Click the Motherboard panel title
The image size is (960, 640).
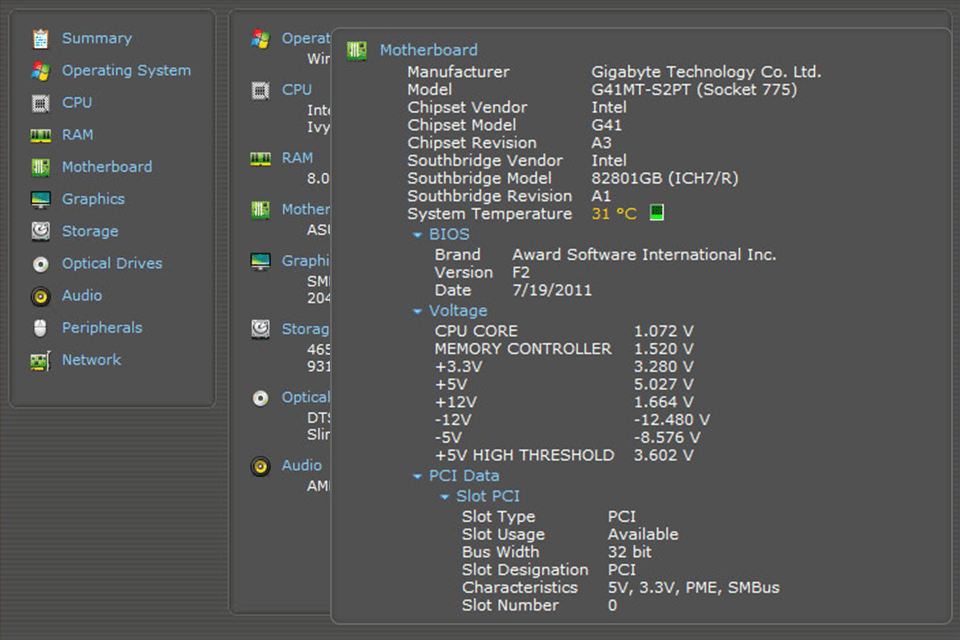(x=428, y=50)
